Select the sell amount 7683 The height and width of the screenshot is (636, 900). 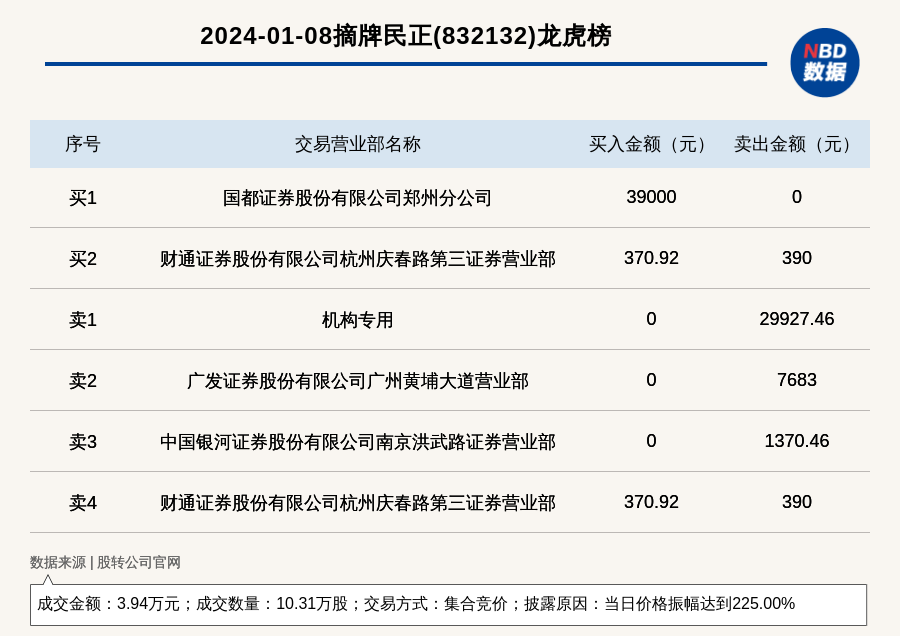pos(797,379)
